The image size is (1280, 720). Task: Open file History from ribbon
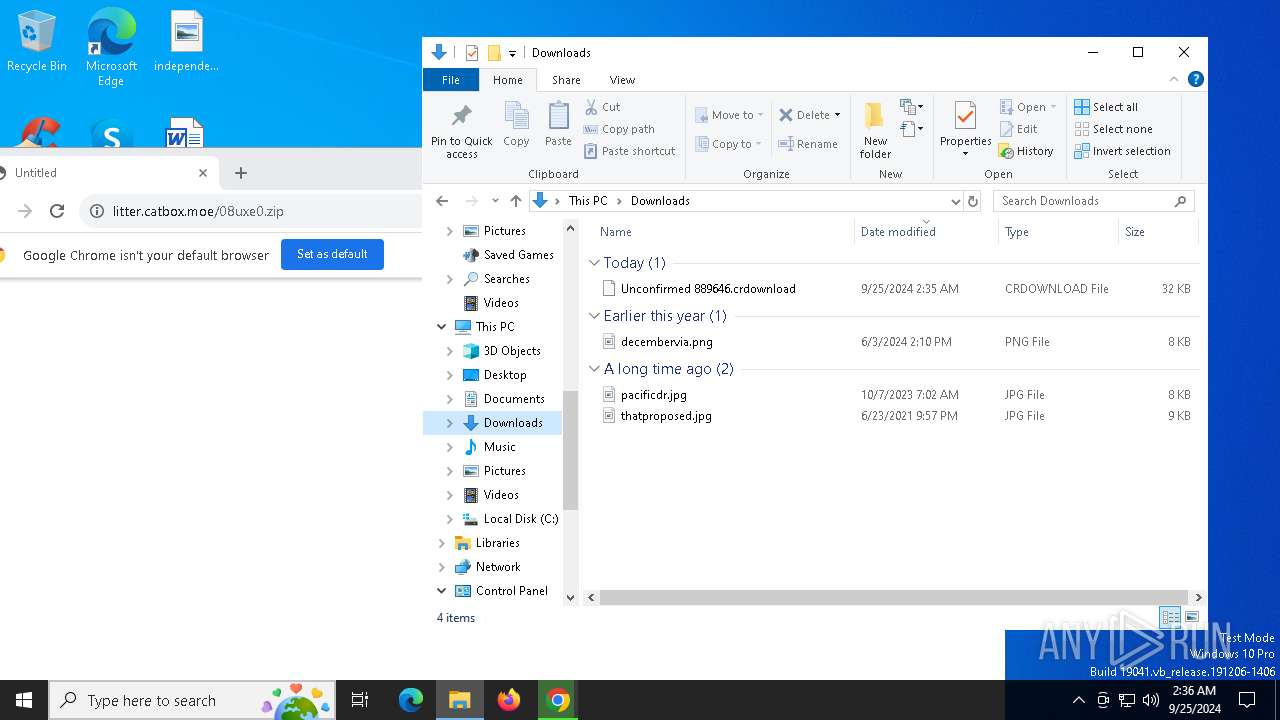pos(1027,151)
